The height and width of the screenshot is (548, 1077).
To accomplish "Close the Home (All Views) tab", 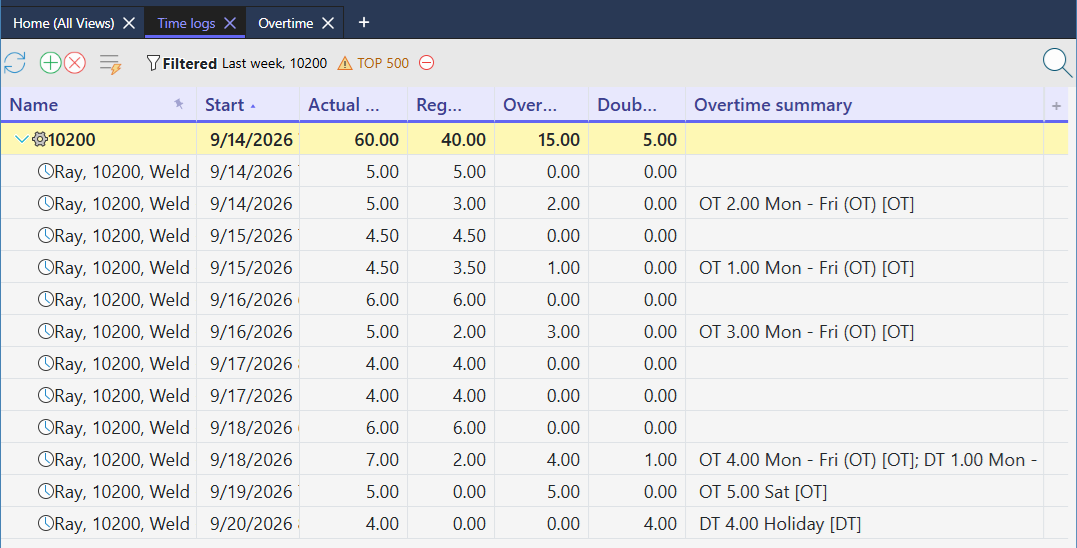I will [x=128, y=23].
